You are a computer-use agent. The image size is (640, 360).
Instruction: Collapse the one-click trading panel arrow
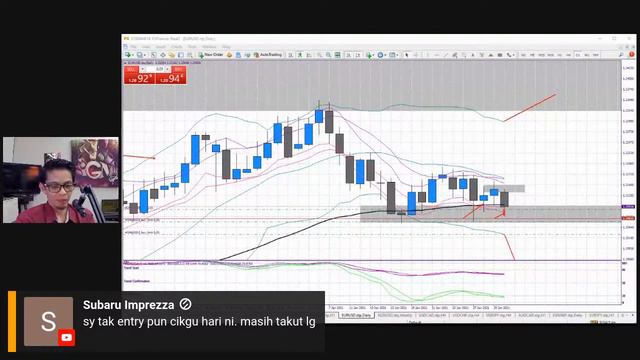(x=125, y=63)
